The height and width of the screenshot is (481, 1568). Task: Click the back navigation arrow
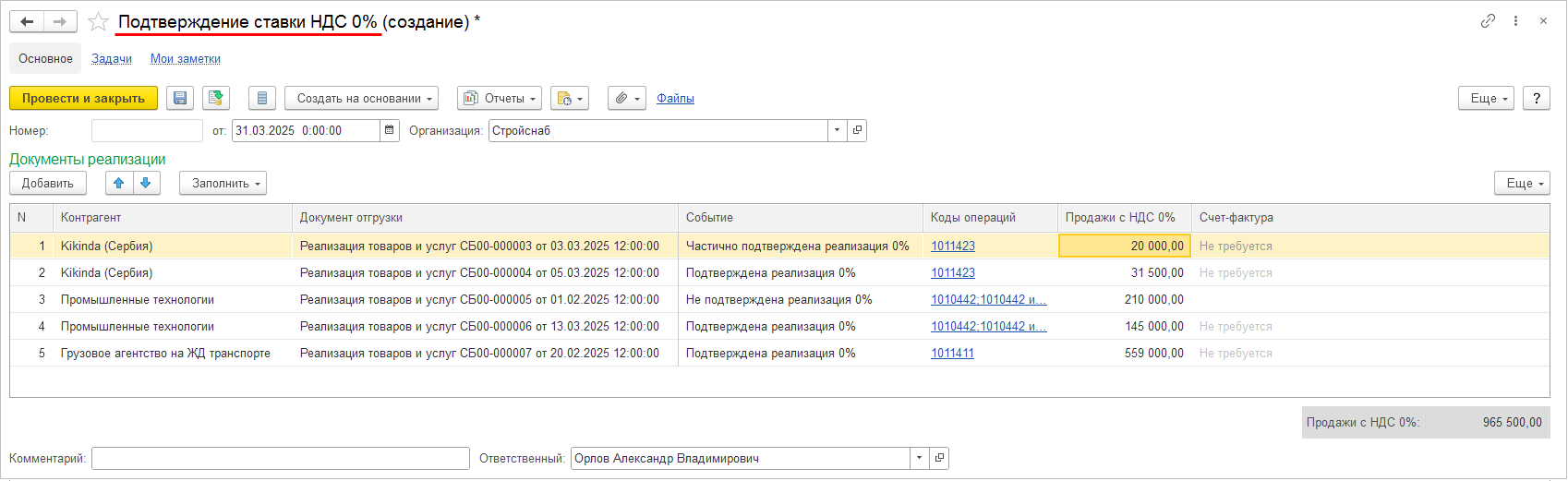[27, 21]
